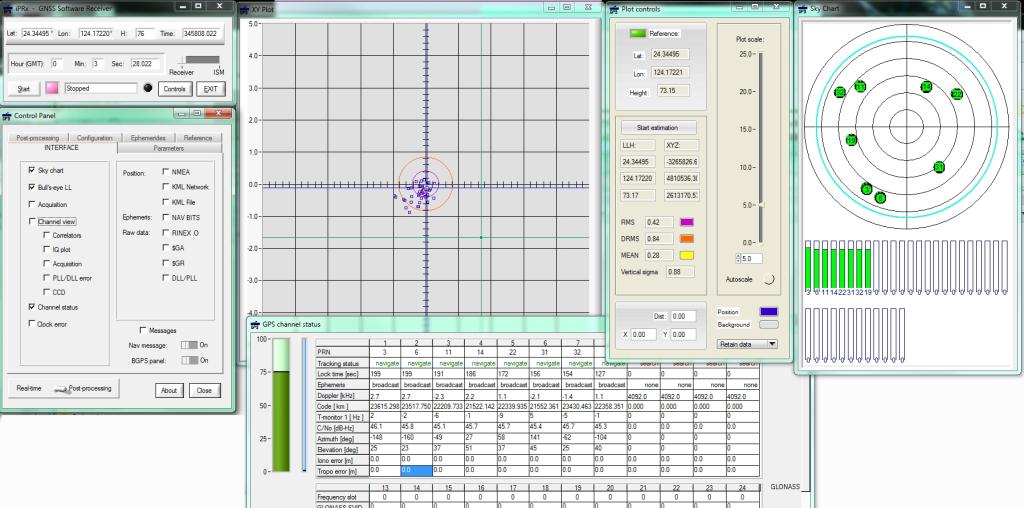Viewport: 1024px width, 508px height.
Task: Select satellite 22 marker in Sky Chart
Action: coord(957,94)
